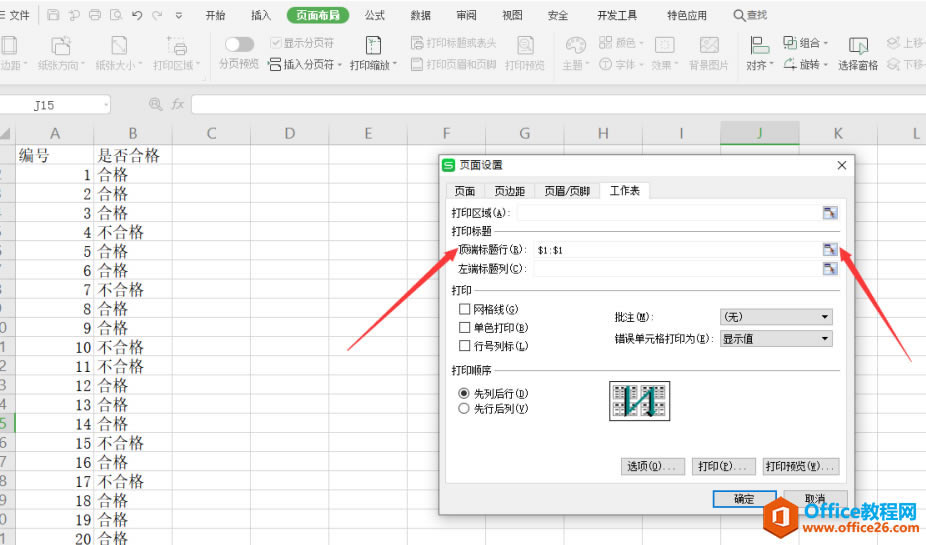Viewport: 926px width, 545px height.
Task: Click the formula bar input field
Action: click(558, 105)
